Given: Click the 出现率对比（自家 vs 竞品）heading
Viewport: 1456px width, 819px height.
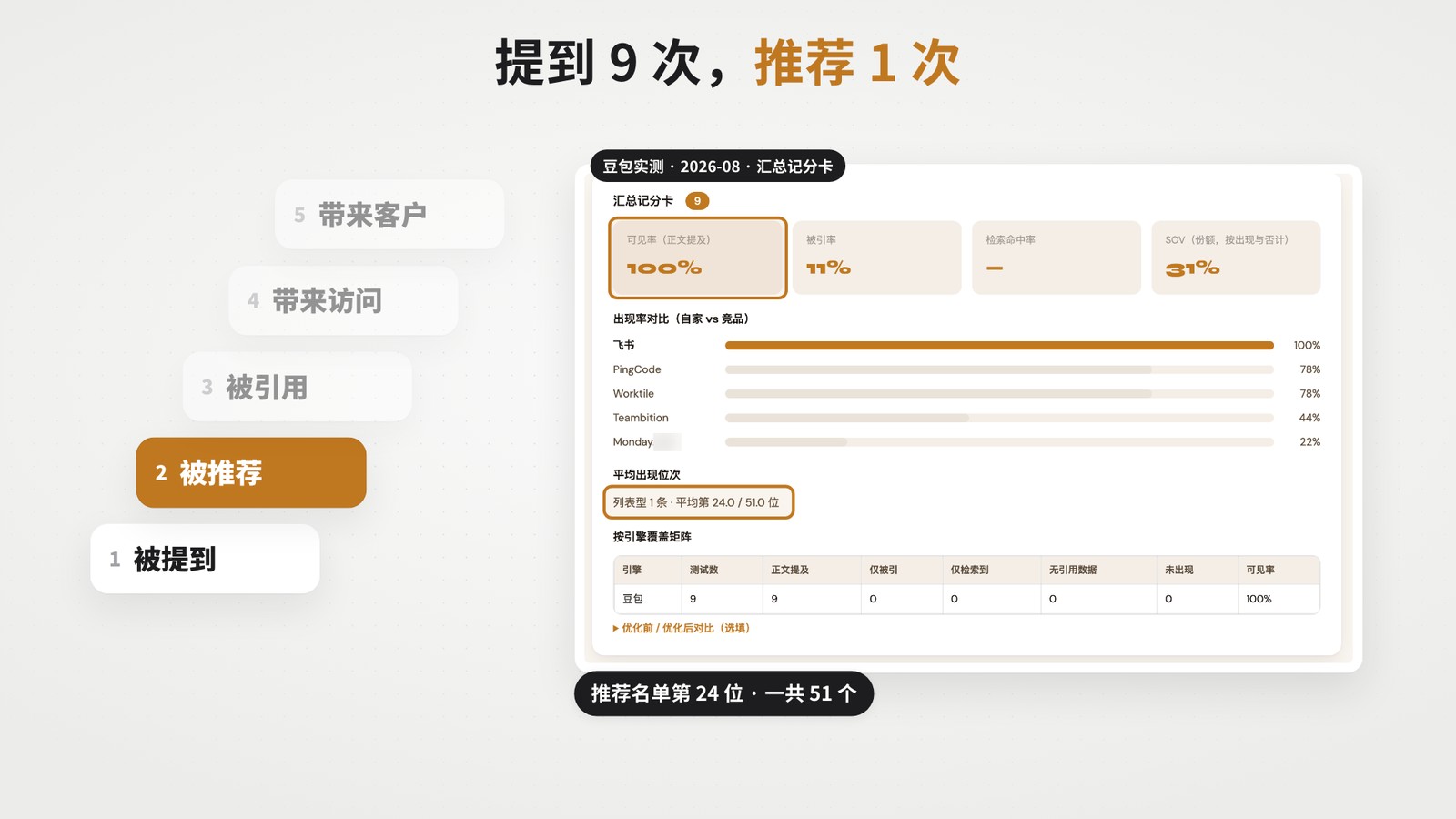Looking at the screenshot, I should [x=682, y=318].
